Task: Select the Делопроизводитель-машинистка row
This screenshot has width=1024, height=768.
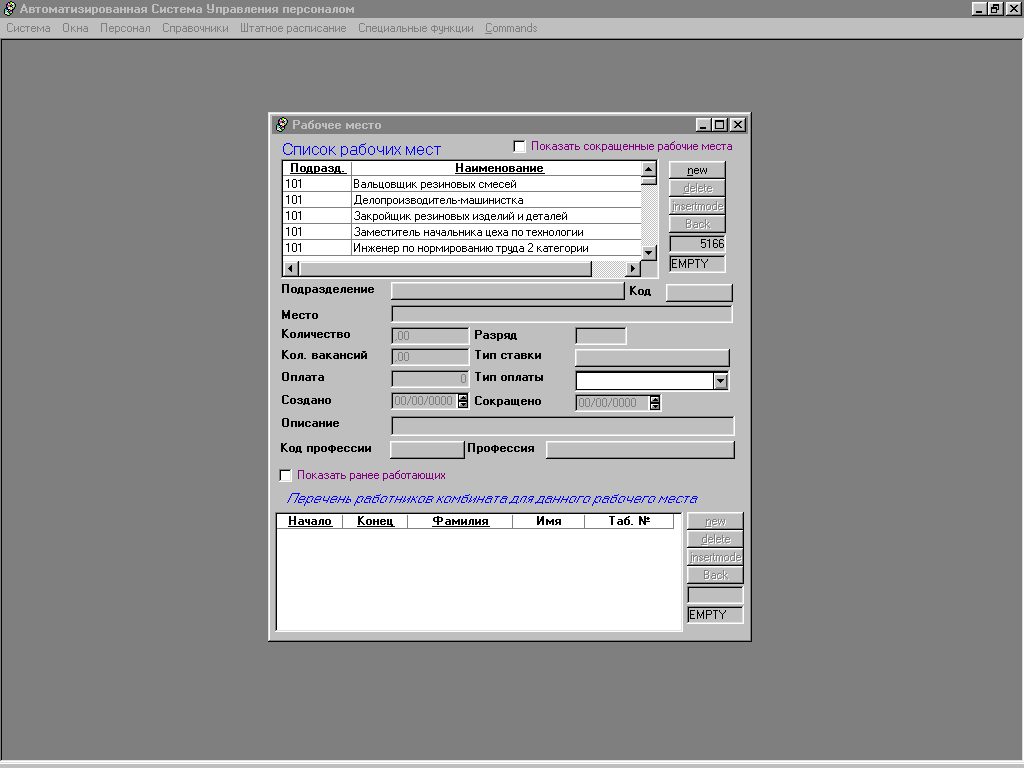Action: (x=438, y=200)
